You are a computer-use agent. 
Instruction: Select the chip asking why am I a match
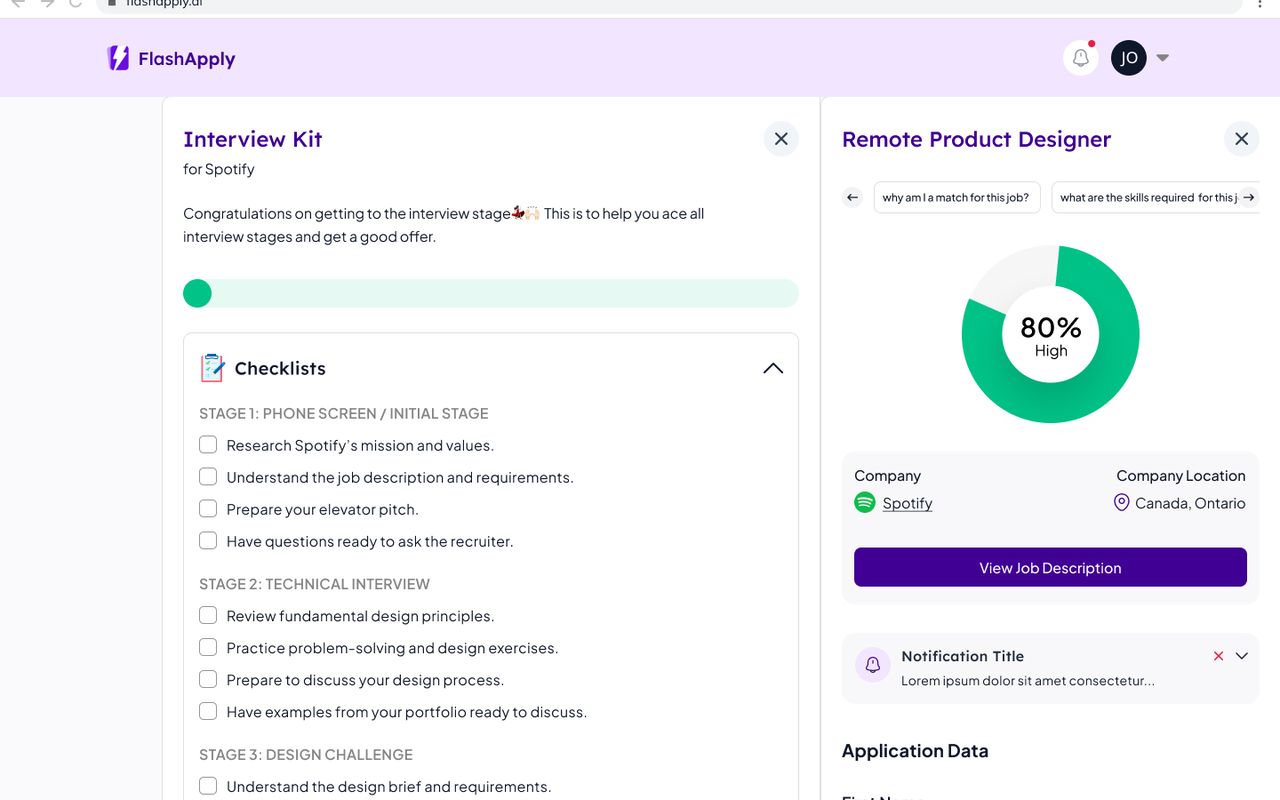tap(956, 197)
